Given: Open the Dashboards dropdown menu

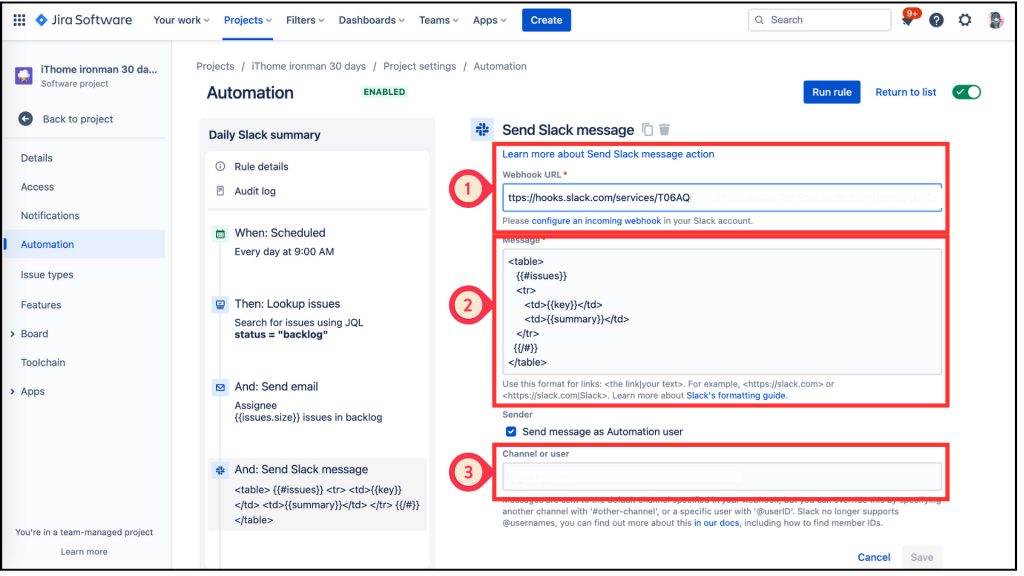Looking at the screenshot, I should 371,20.
